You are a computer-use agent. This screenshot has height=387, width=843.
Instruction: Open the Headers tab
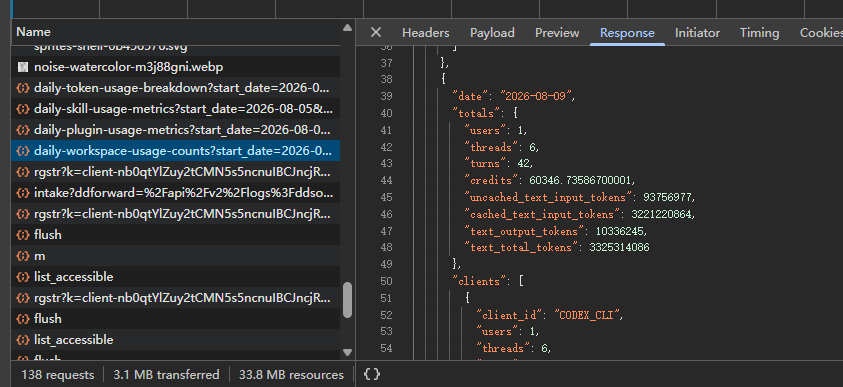point(425,33)
